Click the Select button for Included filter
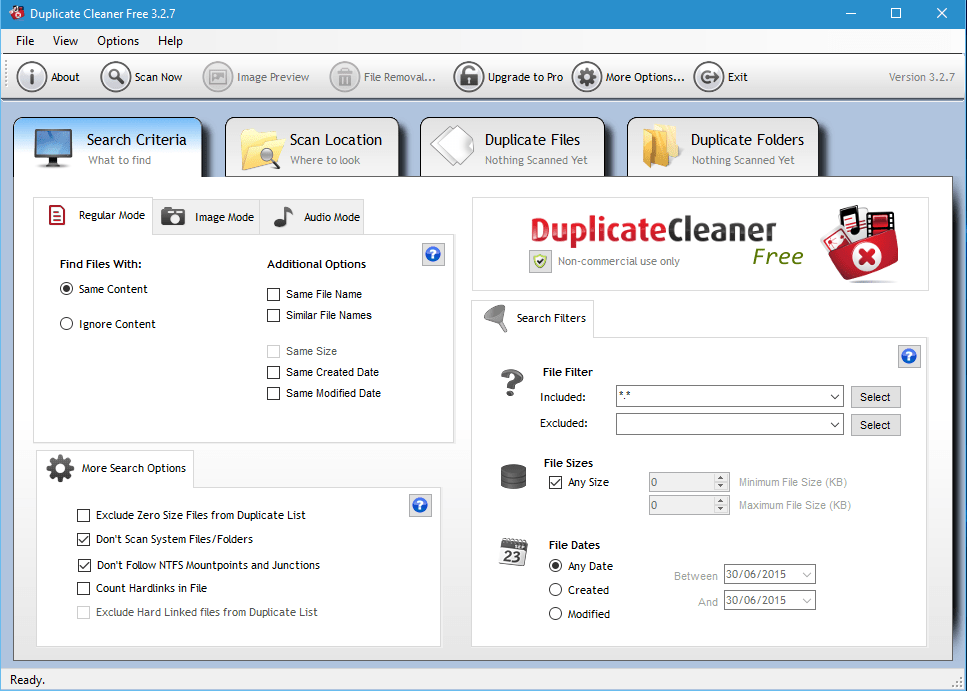Image resolution: width=967 pixels, height=691 pixels. 875,396
